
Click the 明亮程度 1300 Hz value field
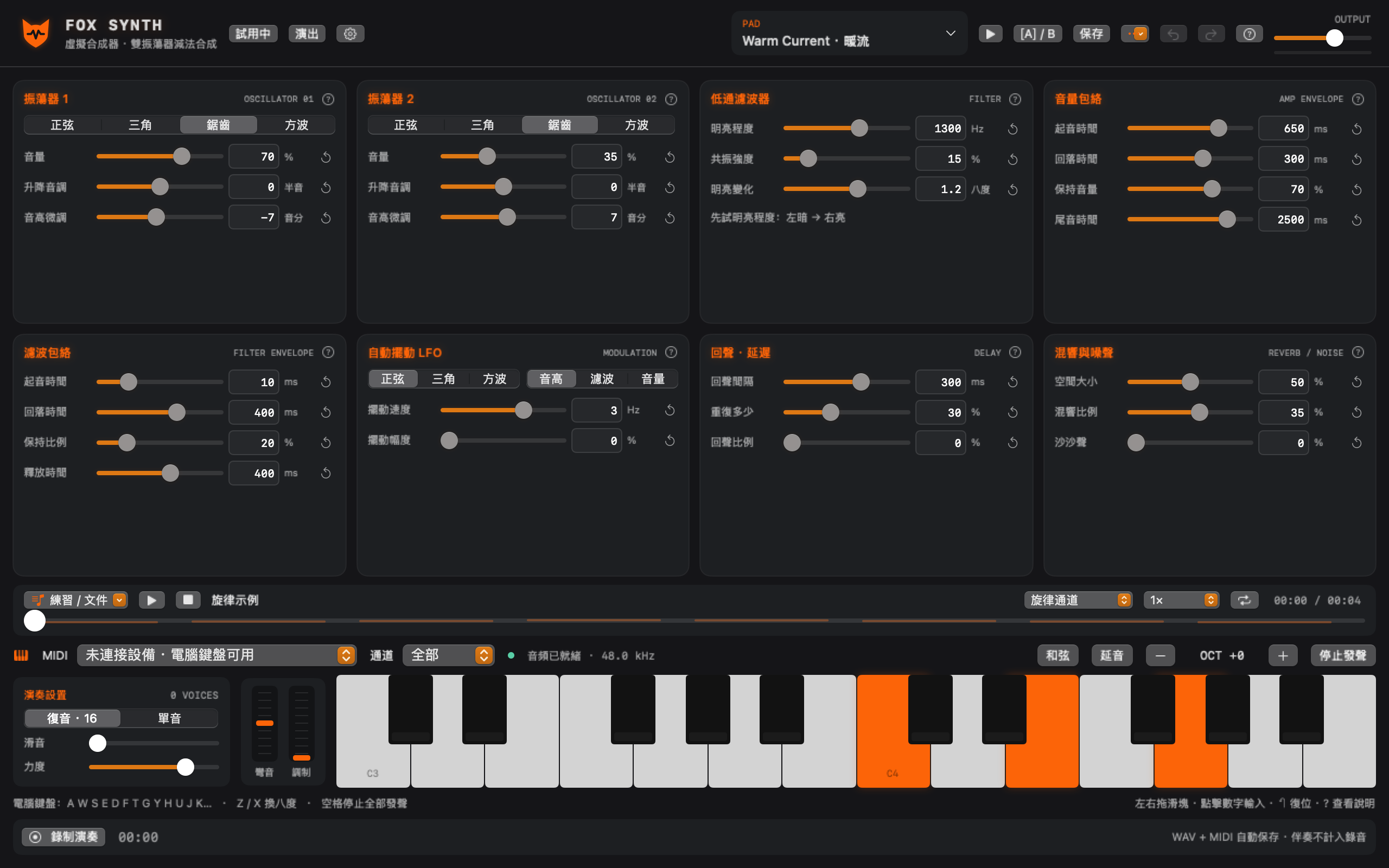pos(940,129)
